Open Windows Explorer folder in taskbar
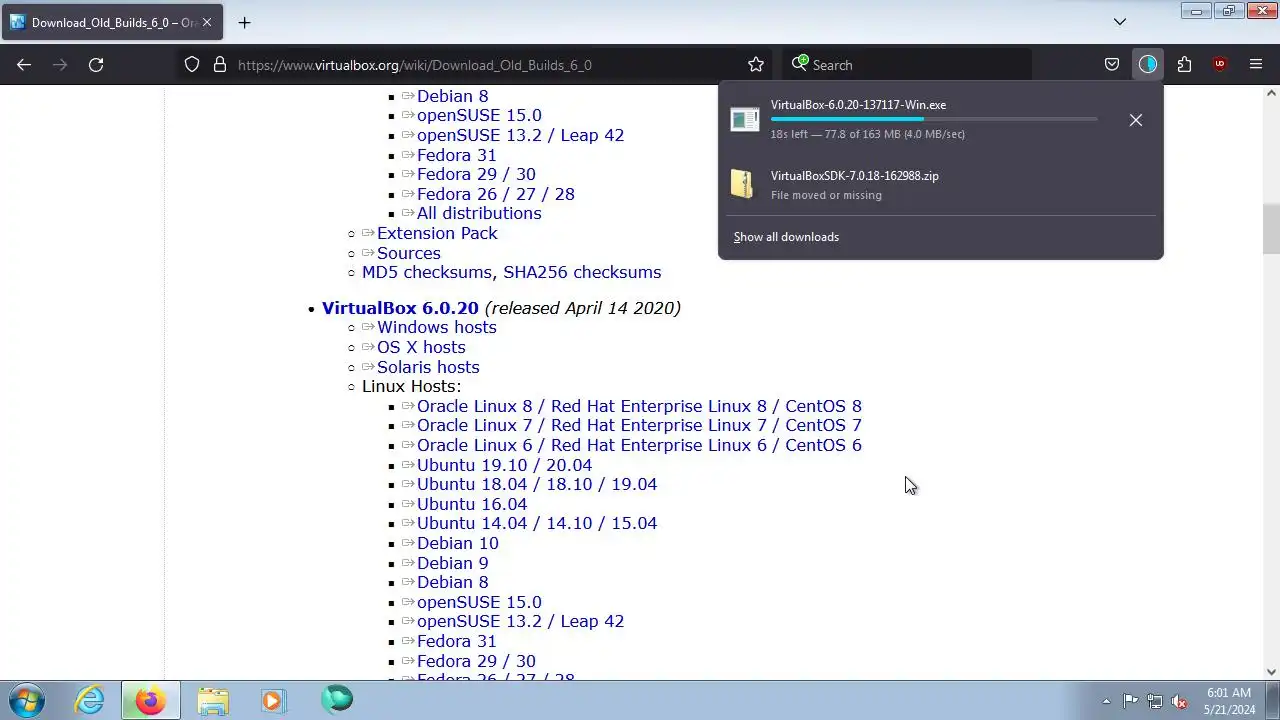1280x720 pixels. coord(213,700)
